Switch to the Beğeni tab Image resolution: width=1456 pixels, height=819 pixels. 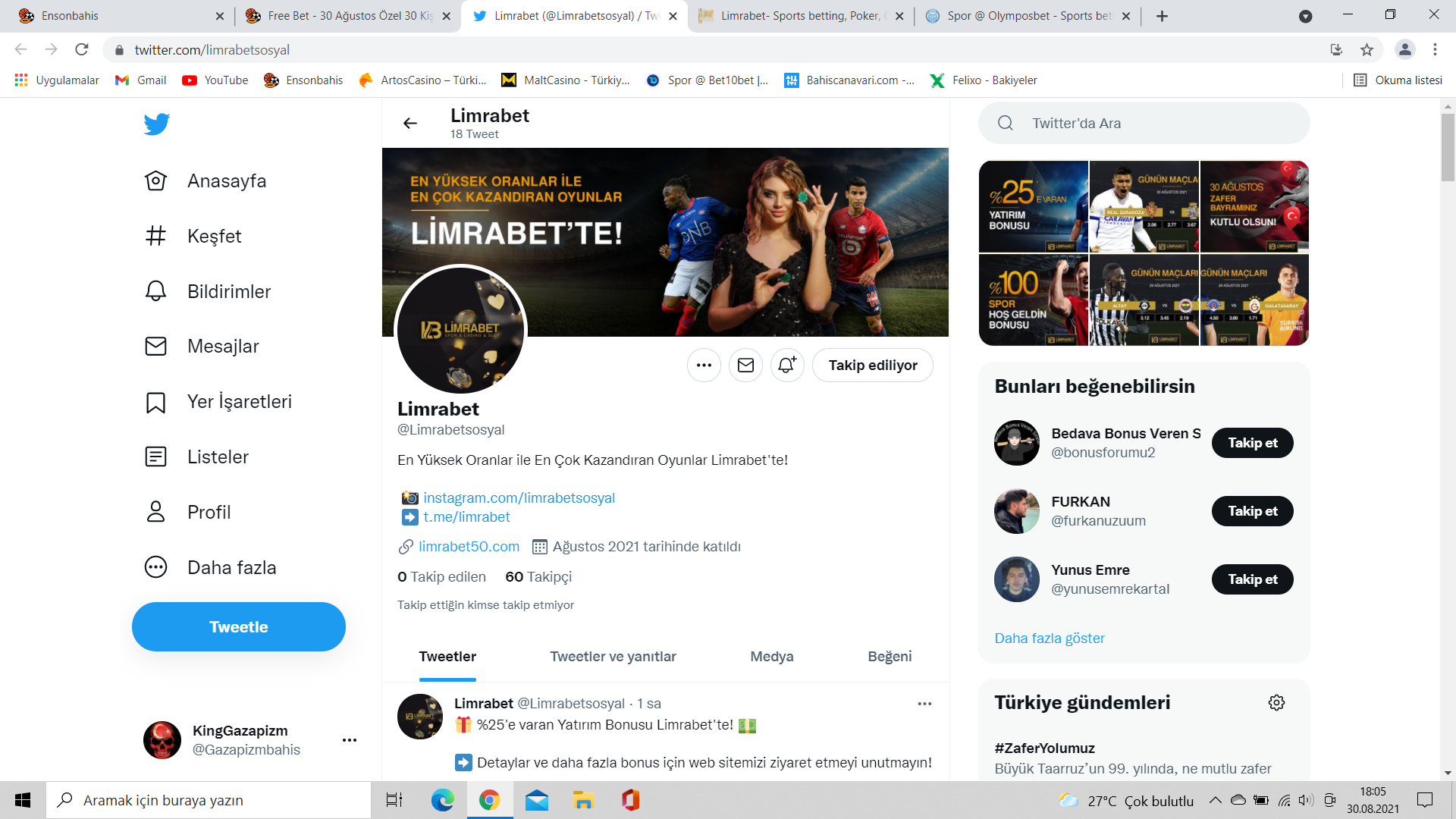(890, 657)
